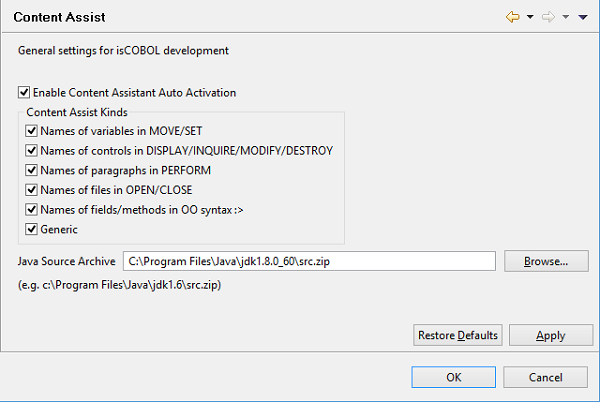
Task: Toggle Names of controls in DISPLAY/INQUIRE/MODIFY/DESTROY
Action: (x=33, y=151)
